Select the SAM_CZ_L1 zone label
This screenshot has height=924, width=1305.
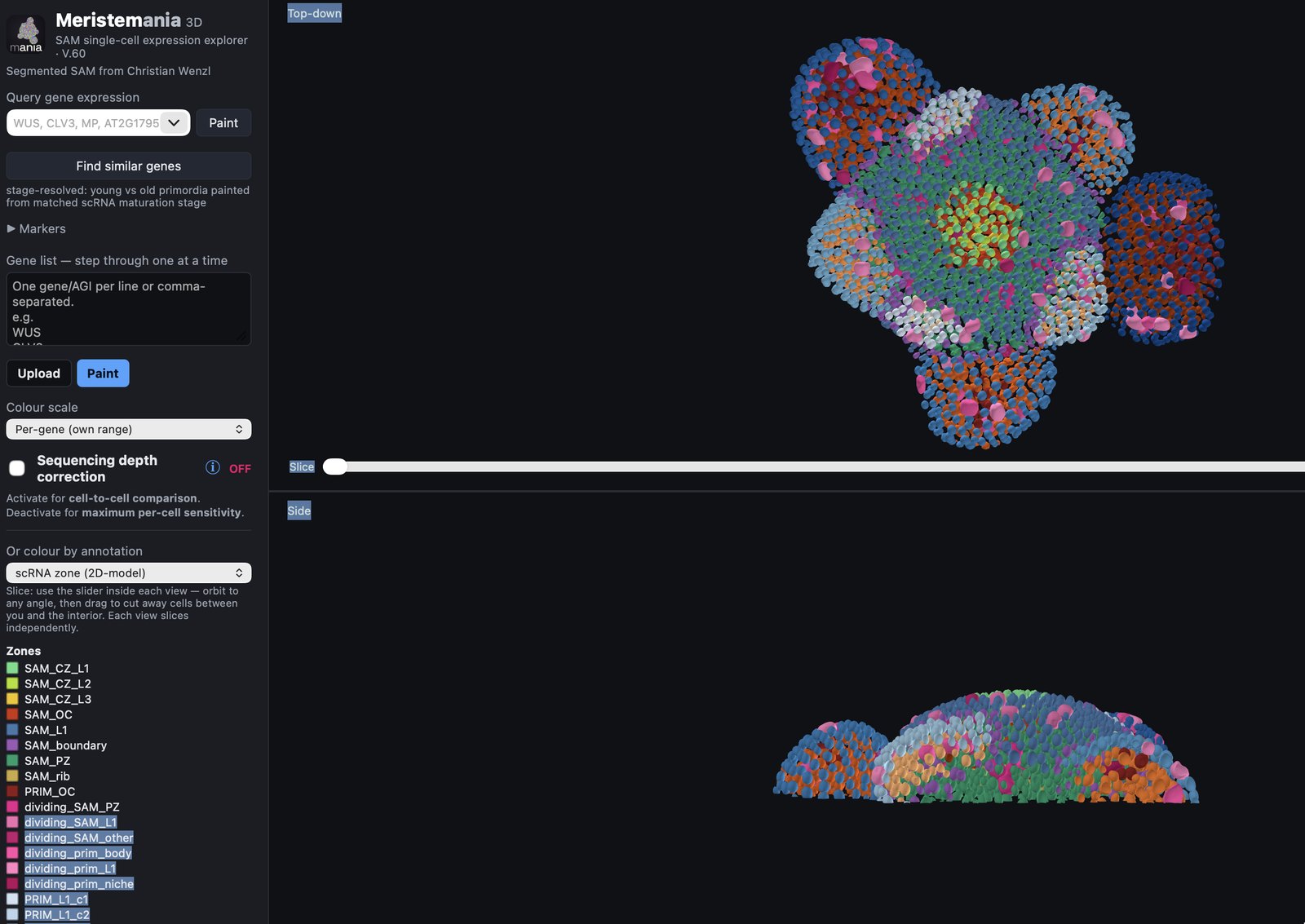(x=57, y=668)
